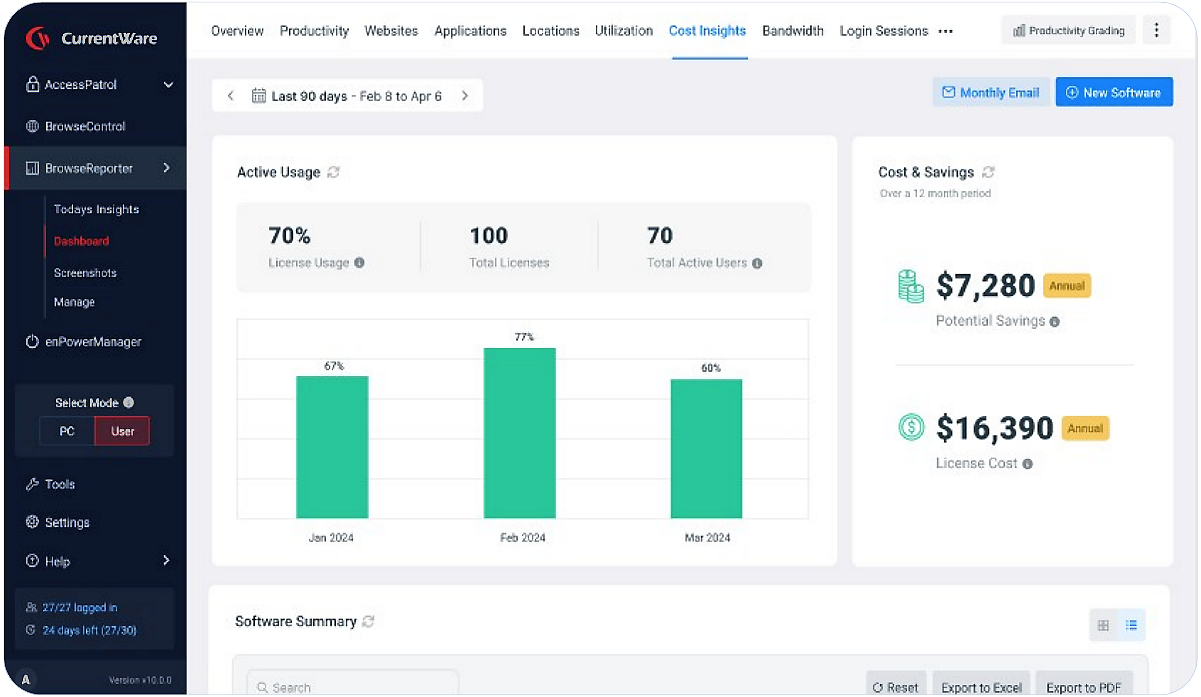Show more tabs with ellipsis
1201x697 pixels.
945,31
